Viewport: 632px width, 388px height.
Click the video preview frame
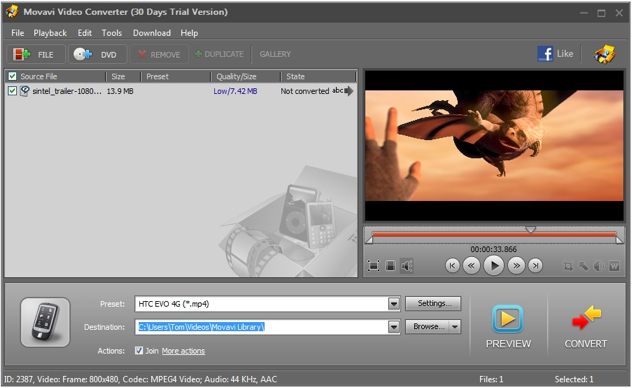(x=494, y=146)
